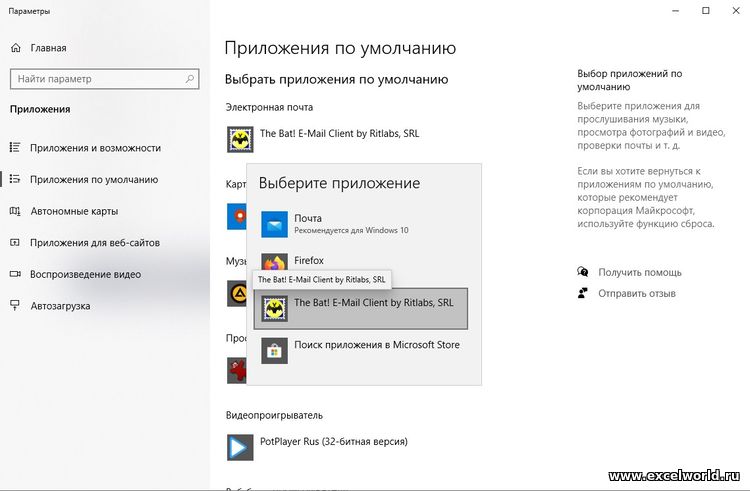750x491 pixels.
Task: Open Автозагрузка section
Action: (x=60, y=306)
